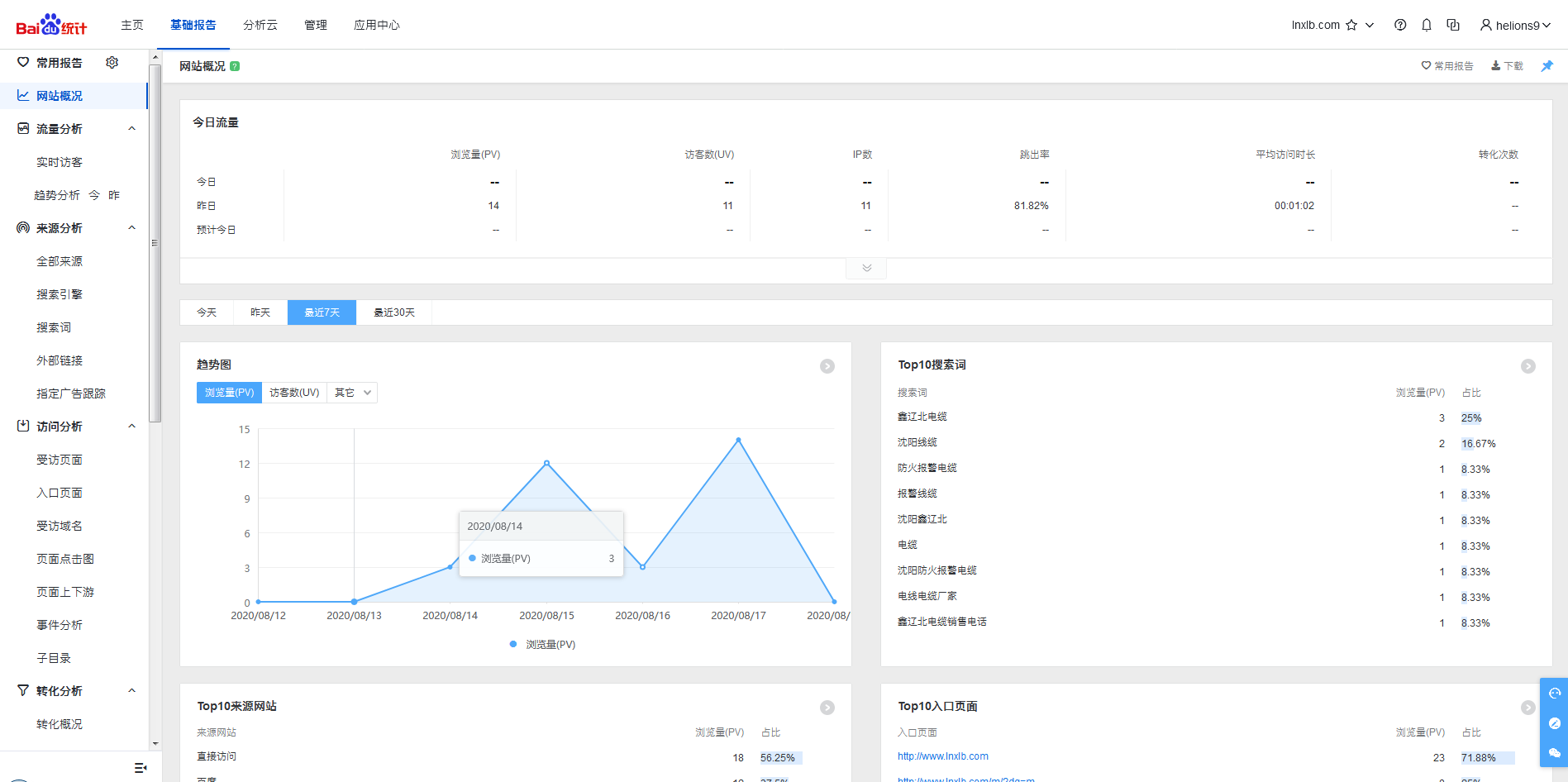Collapse the sidebar using bottom menu icon

click(141, 768)
